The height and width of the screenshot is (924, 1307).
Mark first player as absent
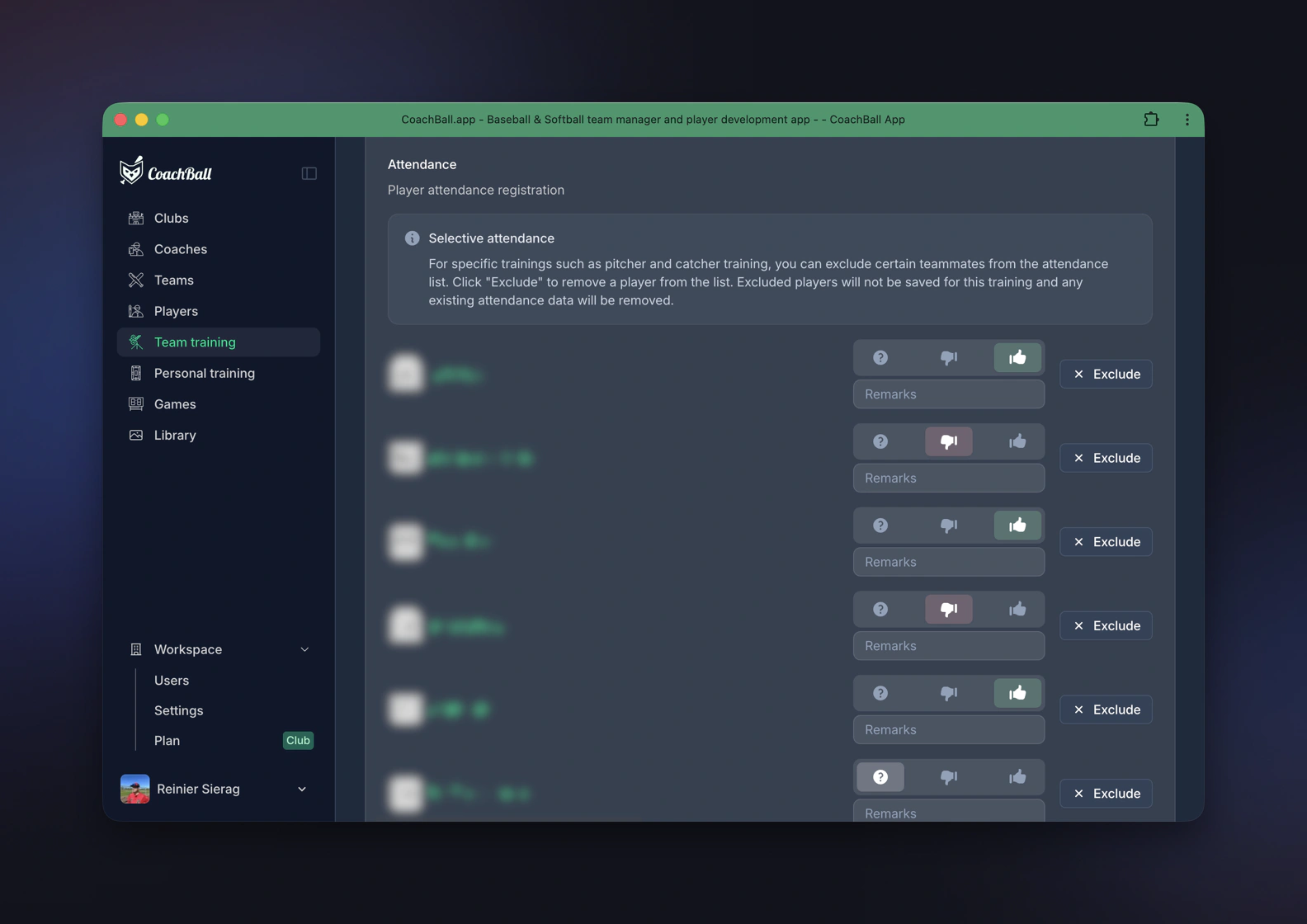coord(949,357)
